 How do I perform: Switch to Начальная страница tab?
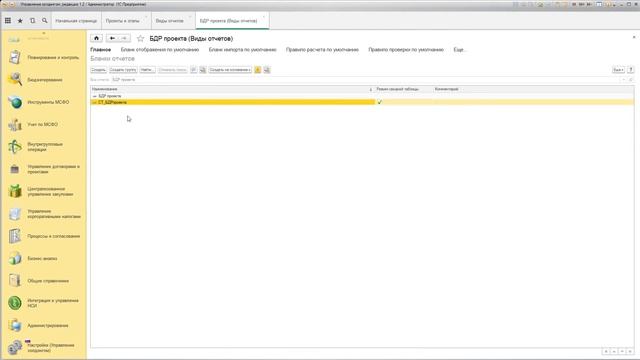(76, 20)
